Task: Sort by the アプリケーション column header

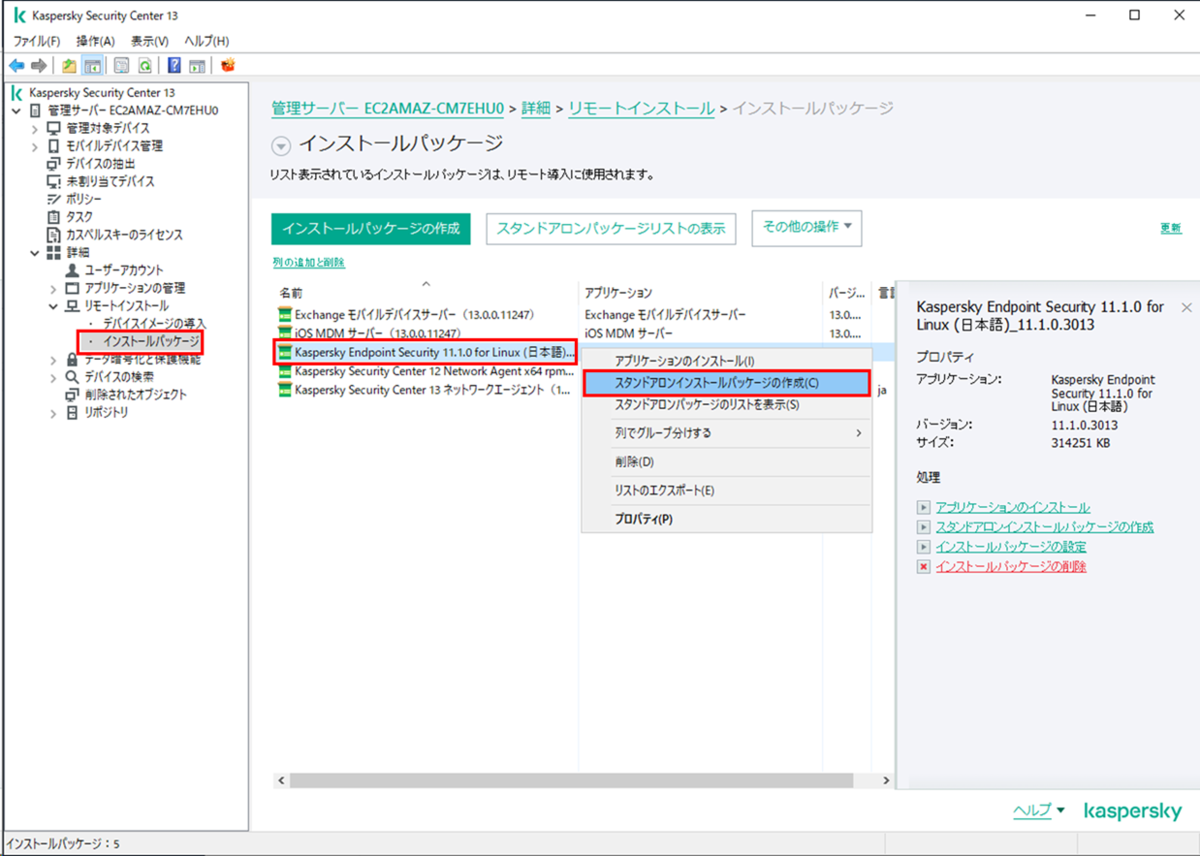Action: (x=702, y=293)
